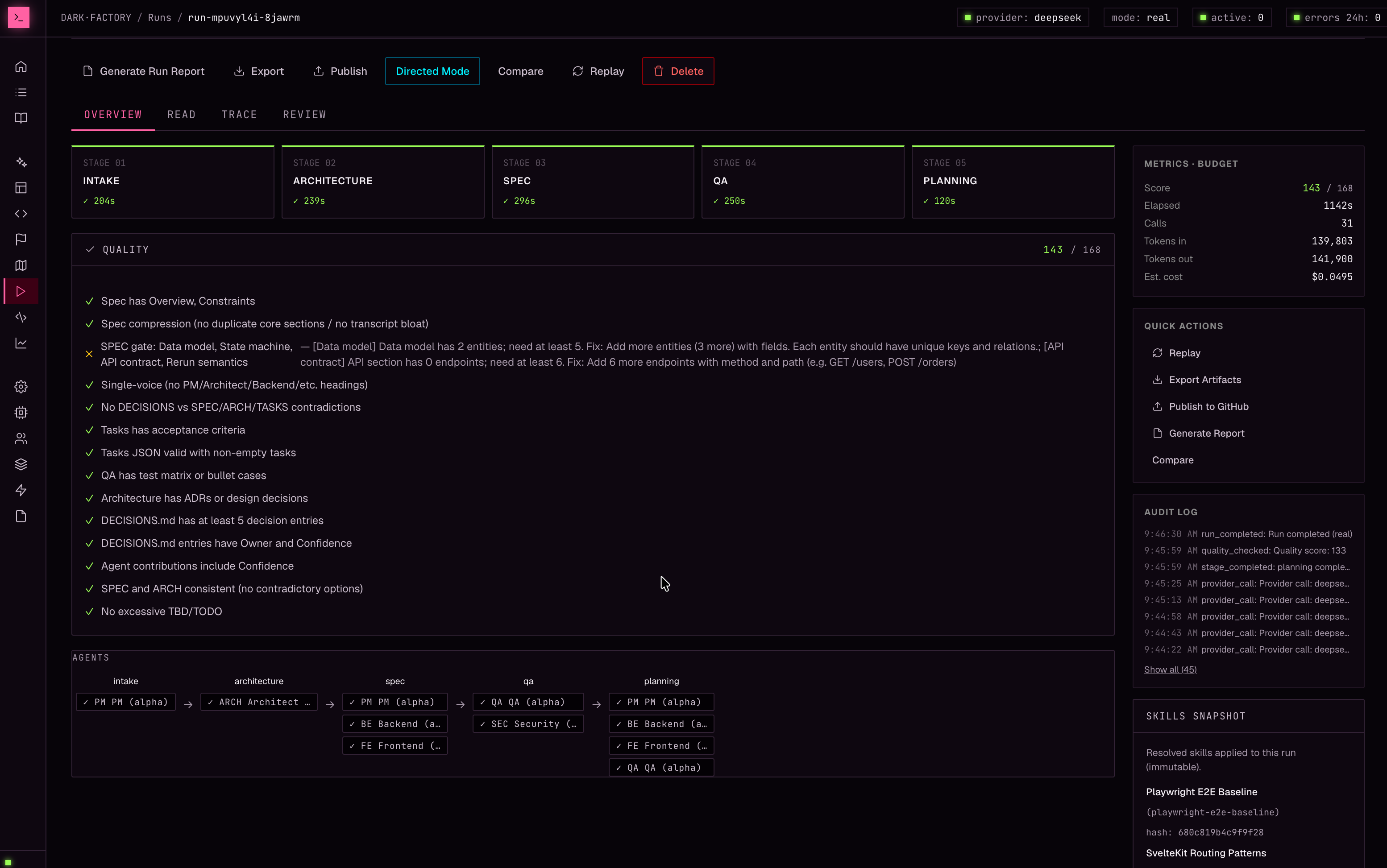Screen dimensions: 1387x868
Task: Collapse the Quality section header
Action: 593,250
